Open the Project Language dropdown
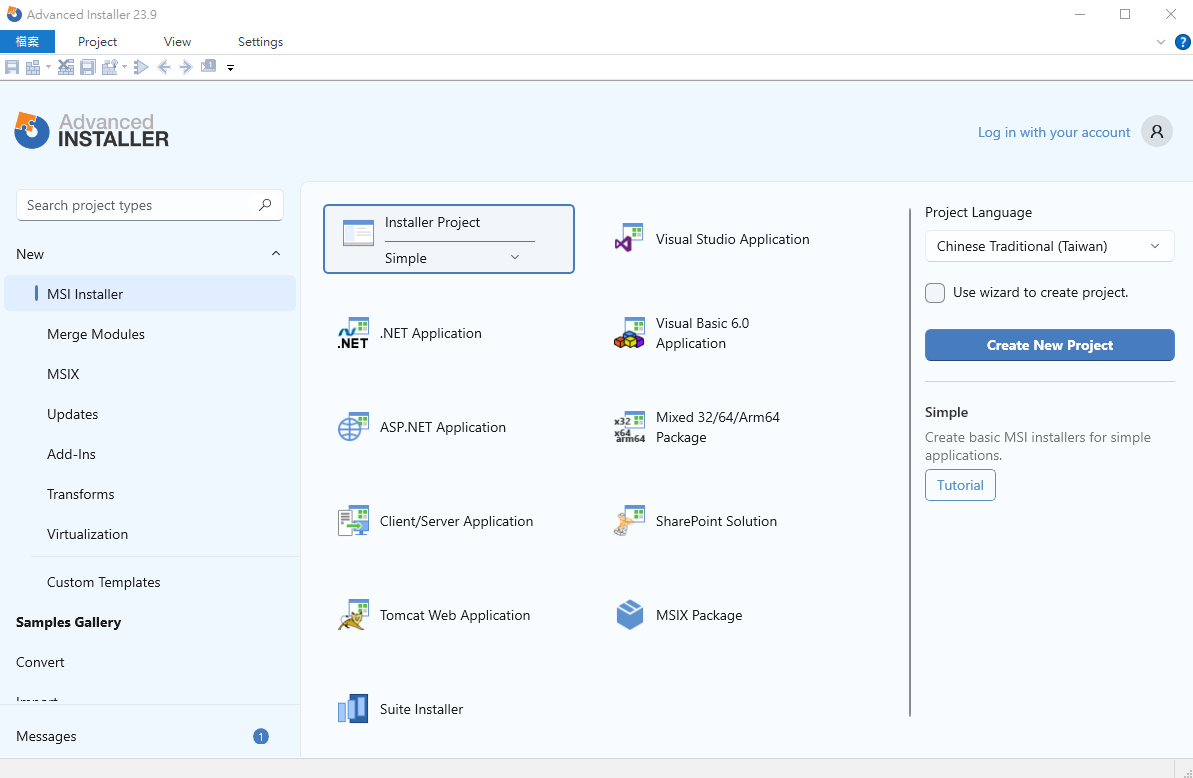 click(1049, 246)
